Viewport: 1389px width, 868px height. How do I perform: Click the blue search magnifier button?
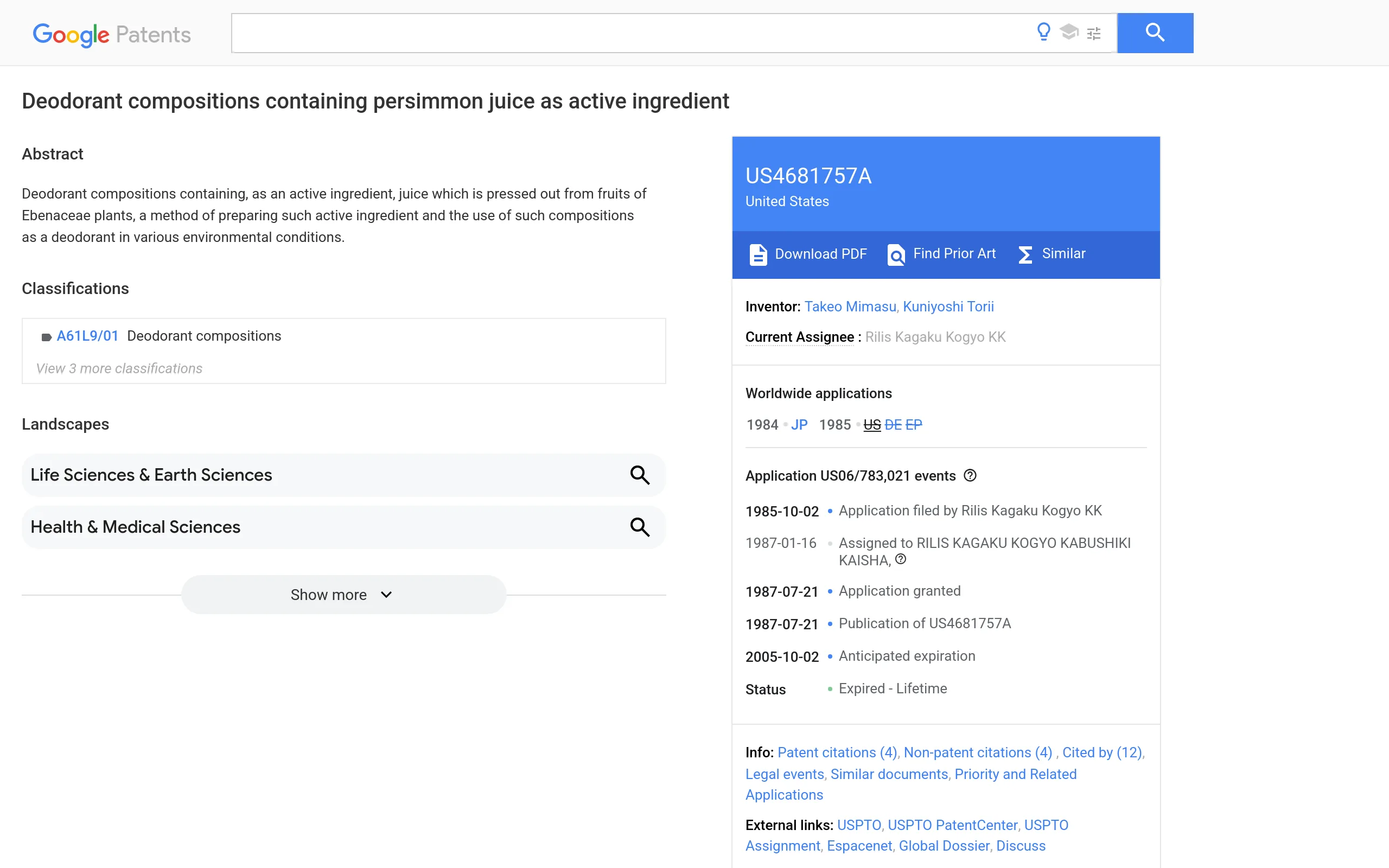coord(1155,33)
